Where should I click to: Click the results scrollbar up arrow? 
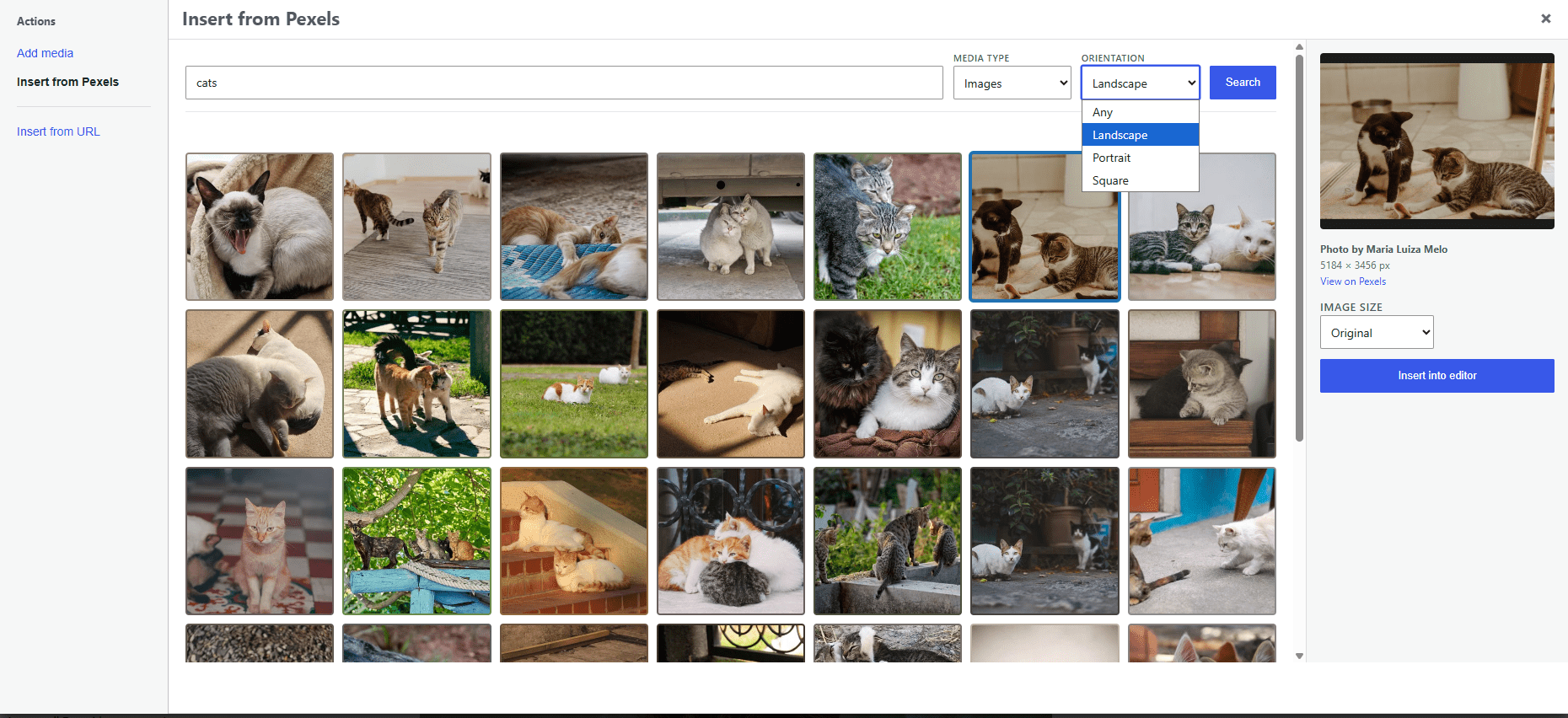coord(1299,47)
